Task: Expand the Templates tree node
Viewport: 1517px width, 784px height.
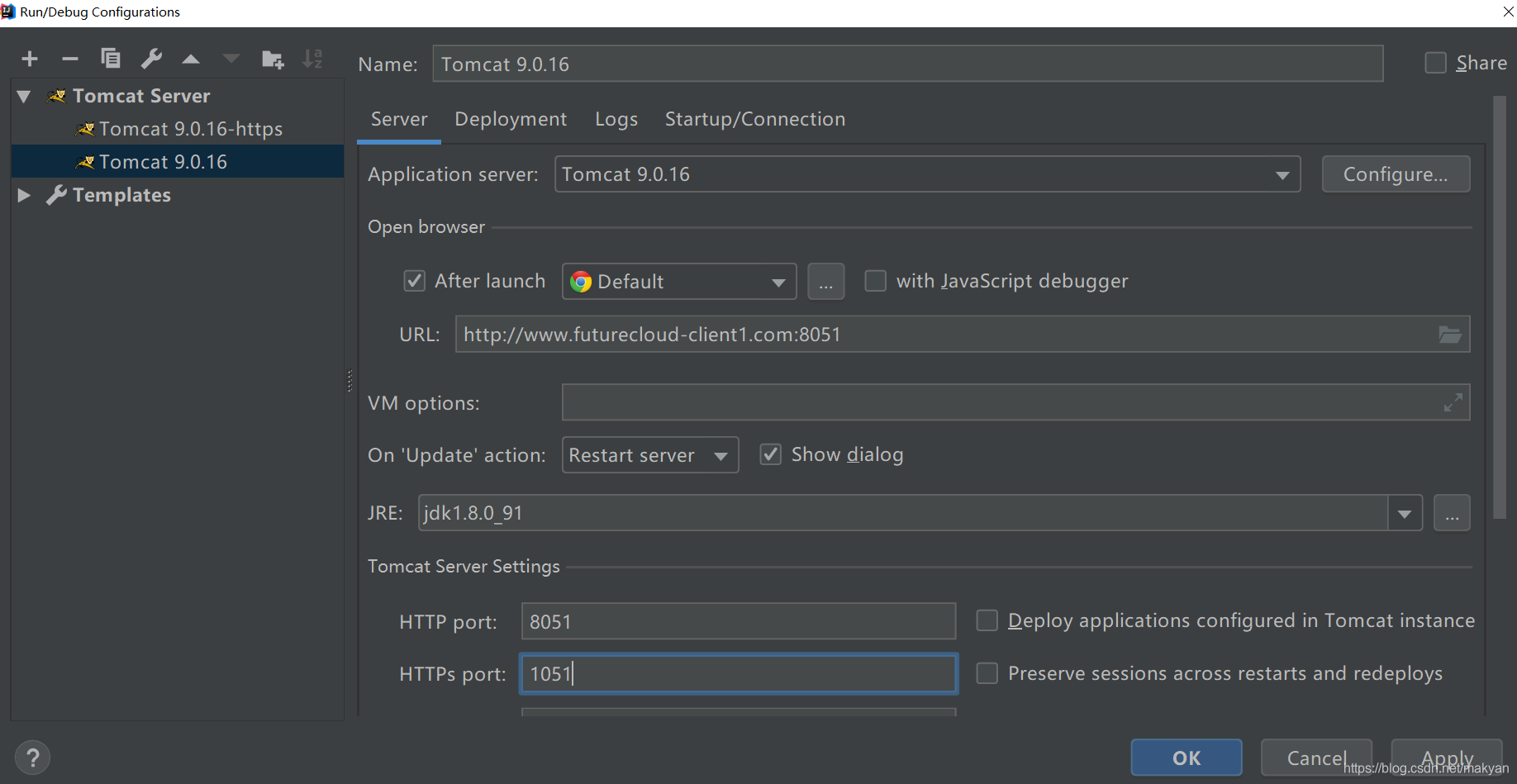Action: (x=24, y=195)
